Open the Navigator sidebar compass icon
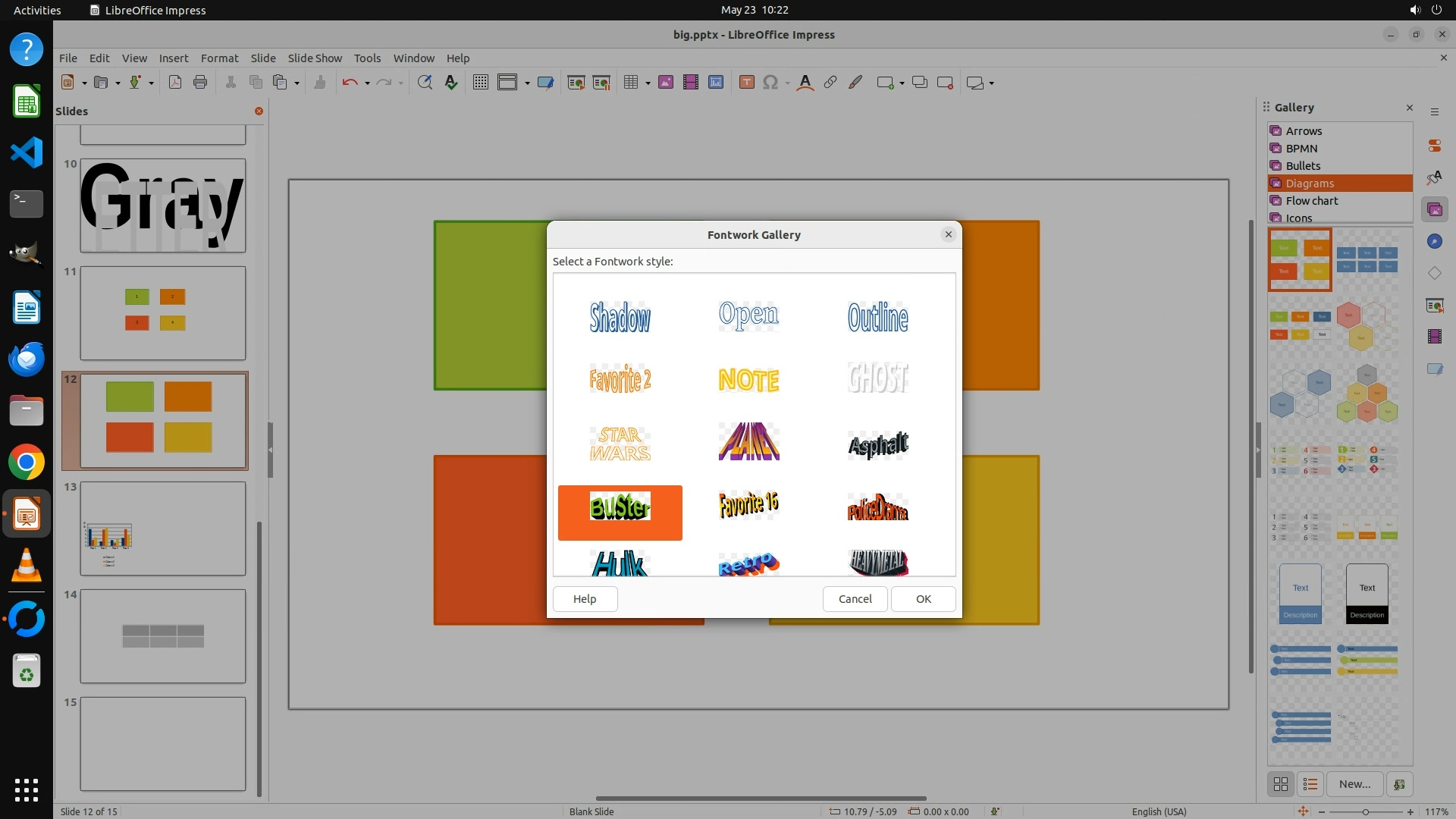Viewport: 1456px width, 819px height. coord(1434,241)
